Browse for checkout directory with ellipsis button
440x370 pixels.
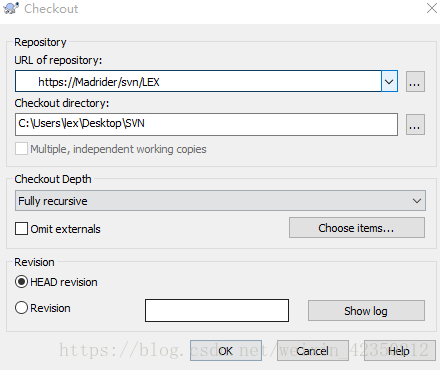click(415, 124)
